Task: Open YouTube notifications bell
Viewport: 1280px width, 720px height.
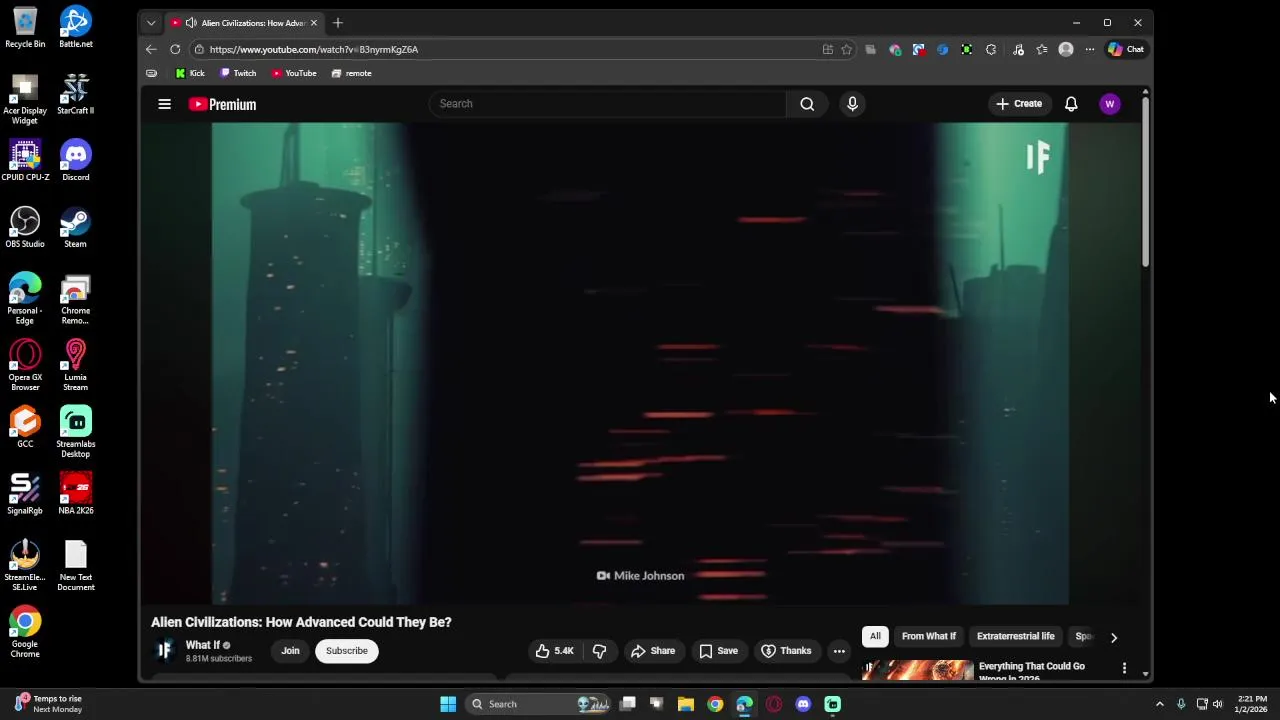Action: pyautogui.click(x=1071, y=104)
